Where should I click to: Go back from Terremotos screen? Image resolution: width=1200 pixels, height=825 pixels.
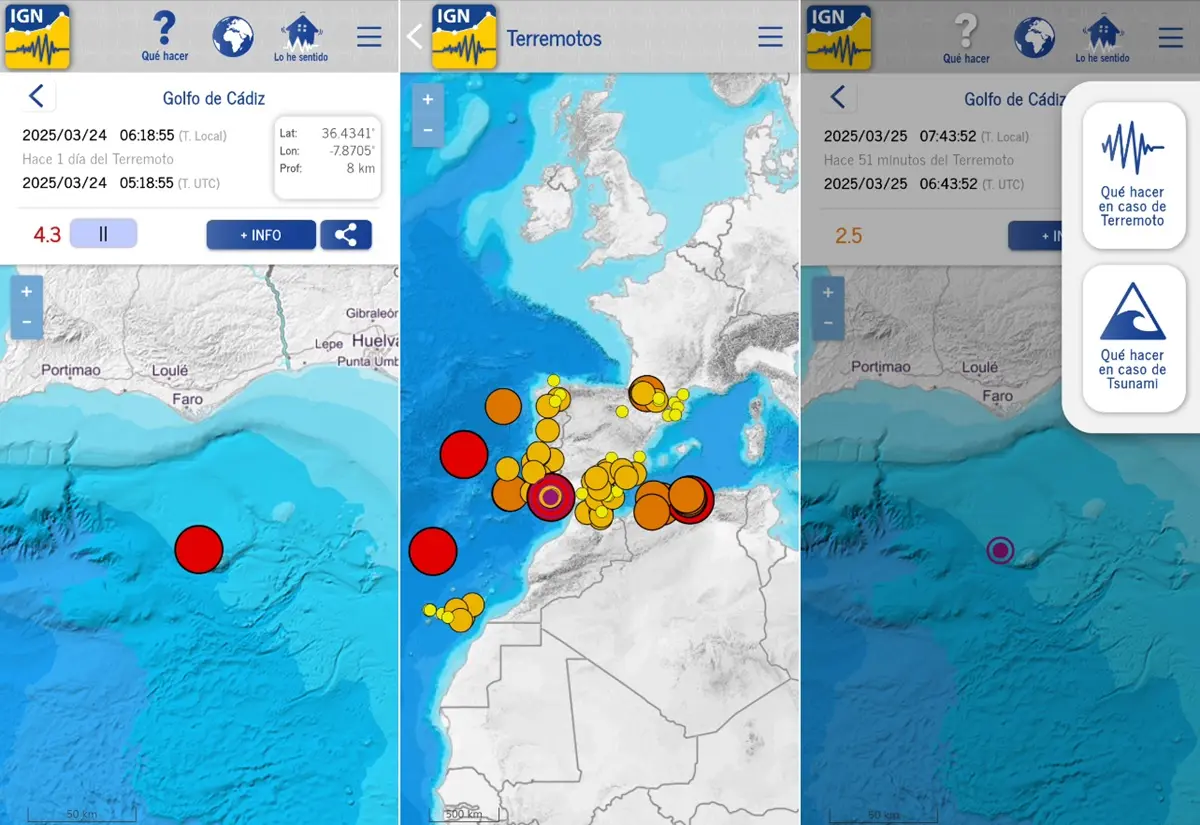[x=415, y=37]
